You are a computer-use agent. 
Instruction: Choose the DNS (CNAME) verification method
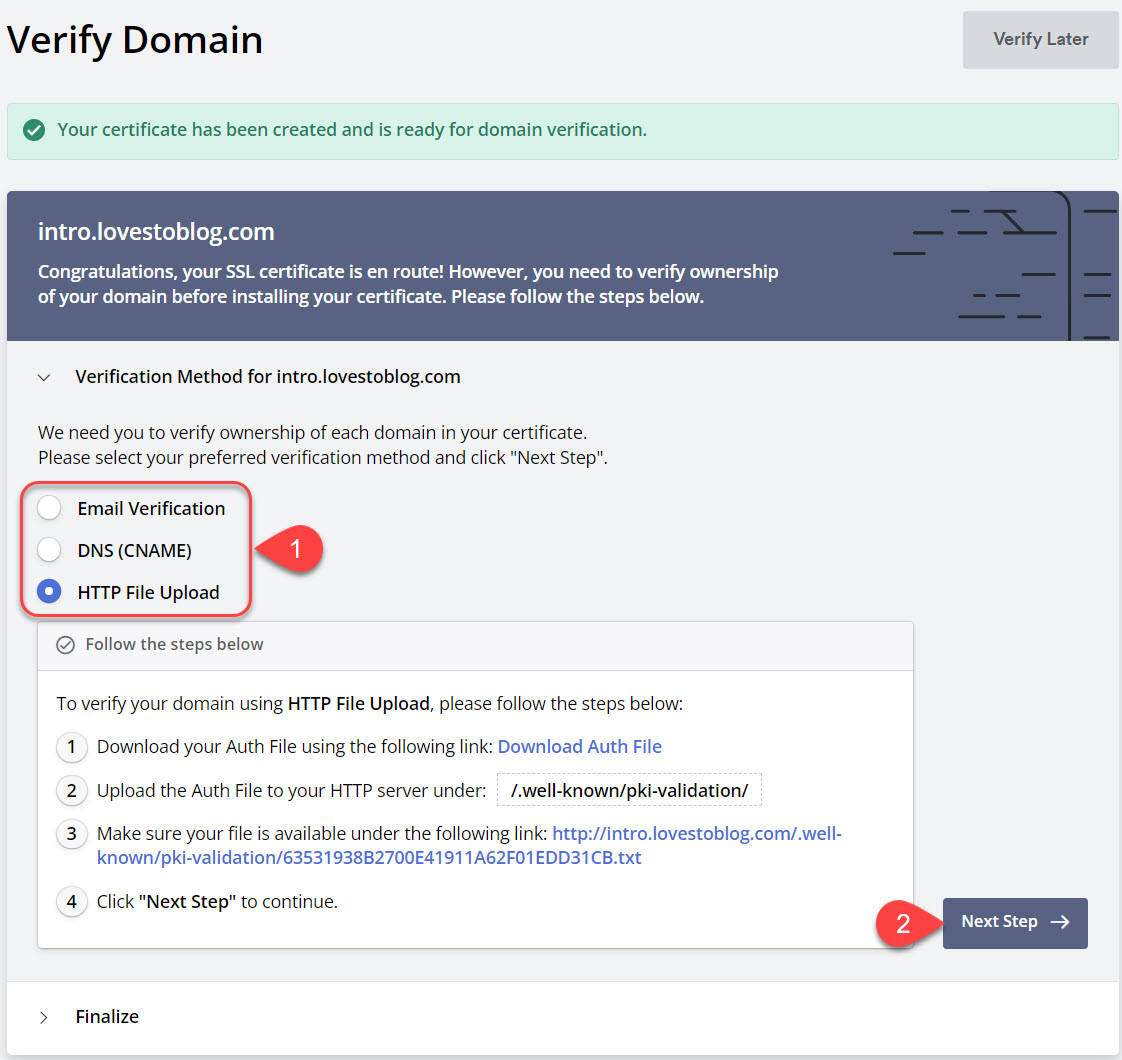coord(49,550)
